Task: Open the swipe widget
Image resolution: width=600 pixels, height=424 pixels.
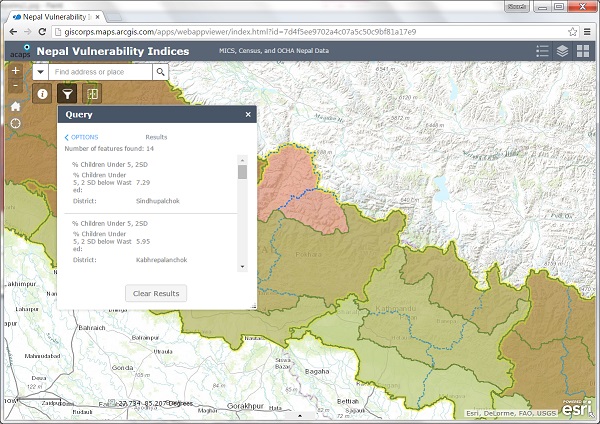Action: point(93,93)
